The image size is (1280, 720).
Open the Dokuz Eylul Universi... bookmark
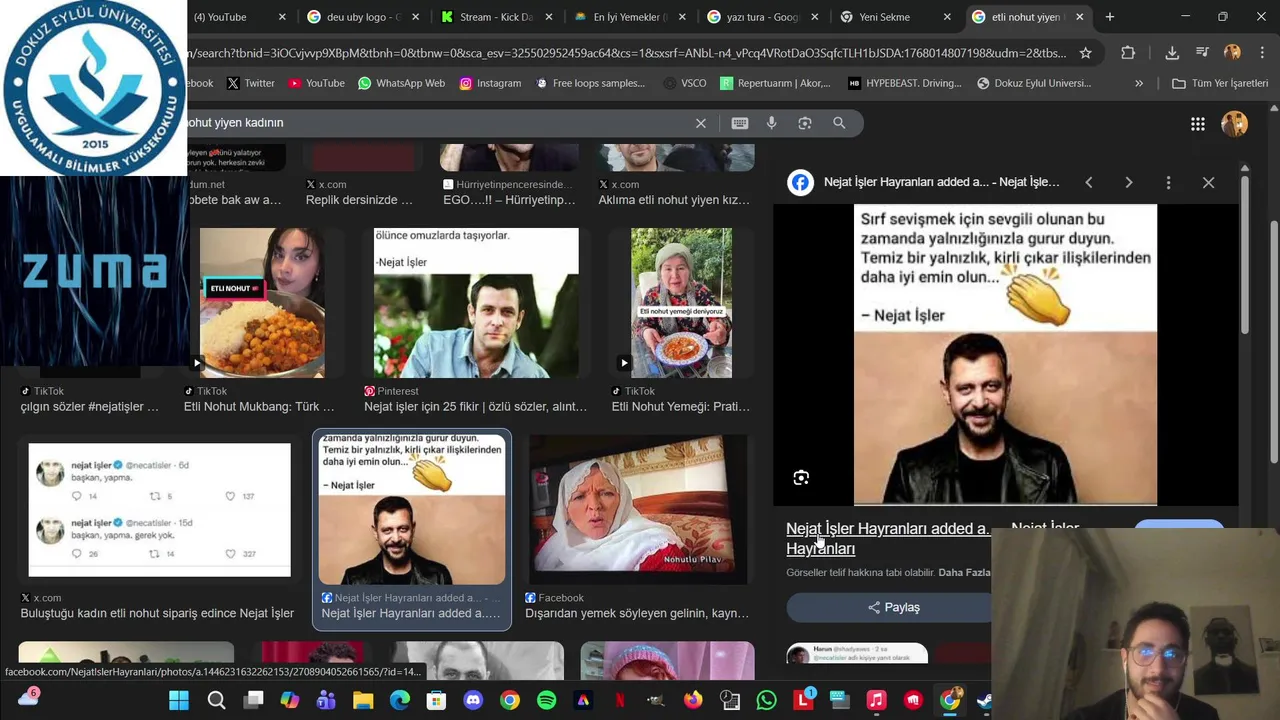(1034, 83)
